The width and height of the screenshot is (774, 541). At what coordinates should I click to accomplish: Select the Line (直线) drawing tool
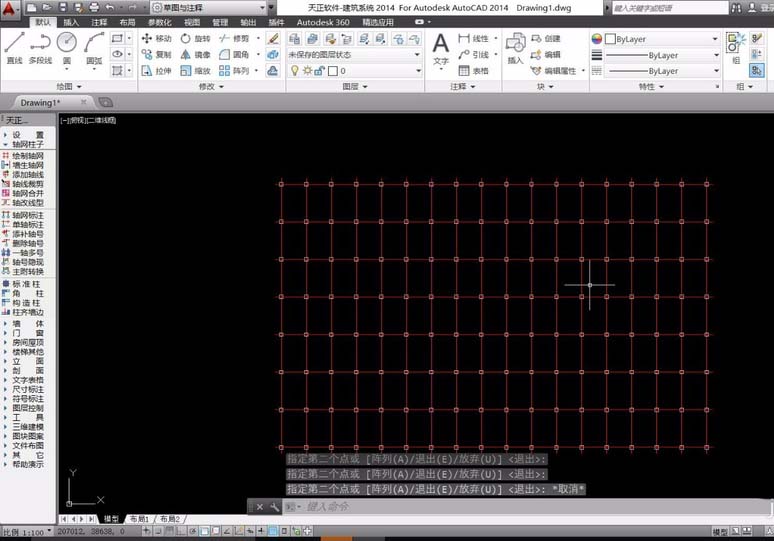(14, 46)
